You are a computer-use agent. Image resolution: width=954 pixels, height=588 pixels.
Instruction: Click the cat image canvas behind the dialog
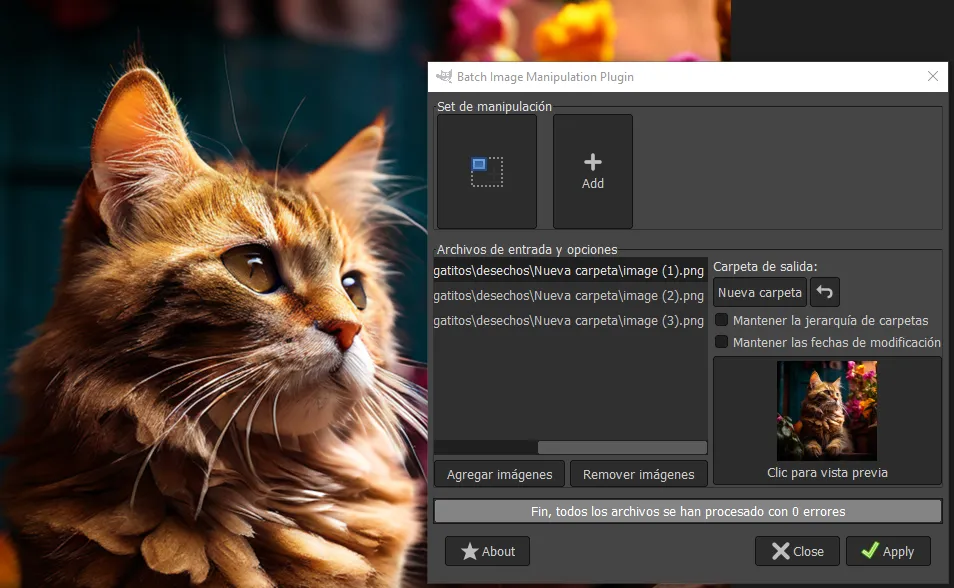click(x=200, y=300)
